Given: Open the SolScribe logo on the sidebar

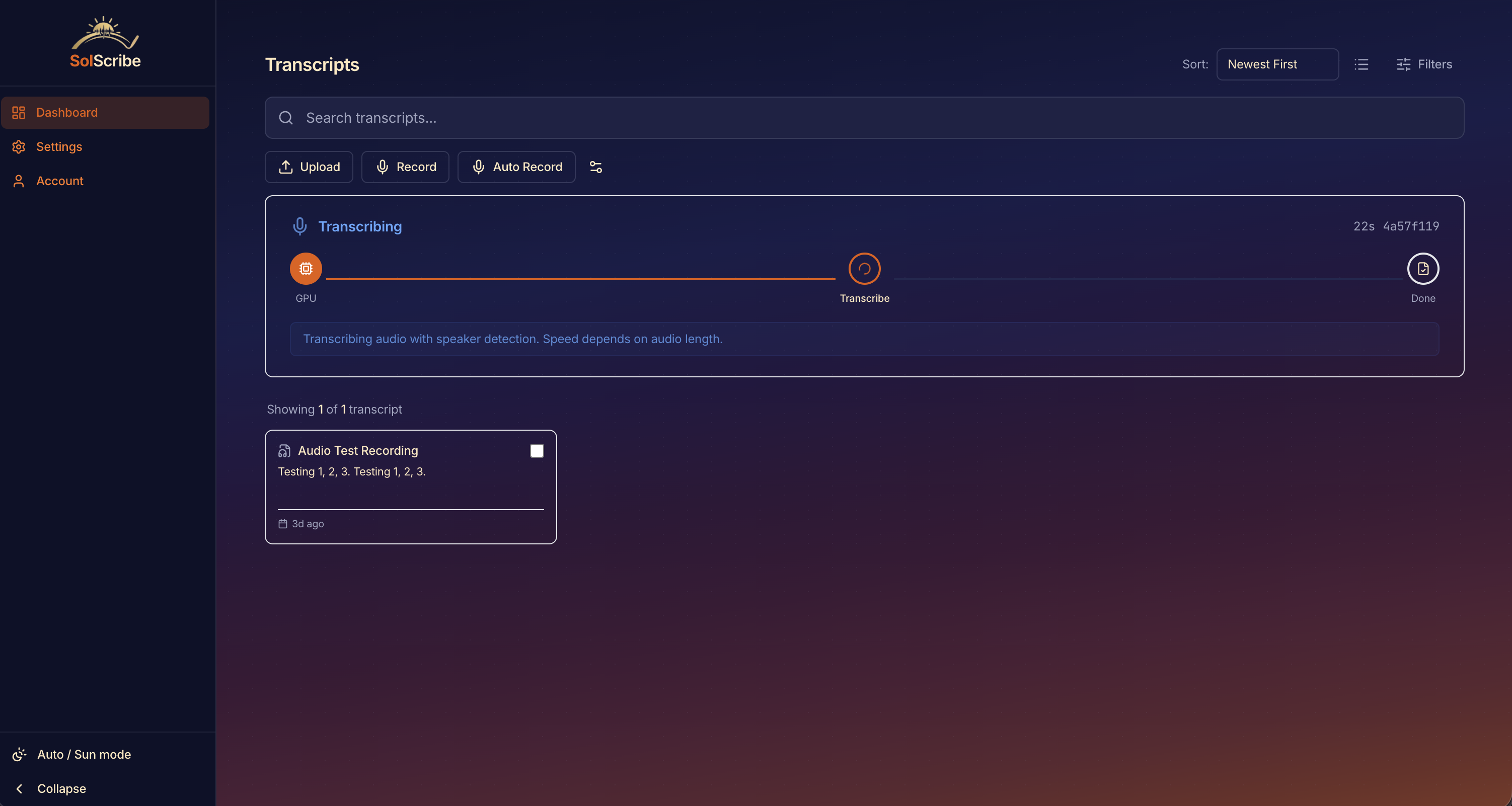Looking at the screenshot, I should click(105, 41).
